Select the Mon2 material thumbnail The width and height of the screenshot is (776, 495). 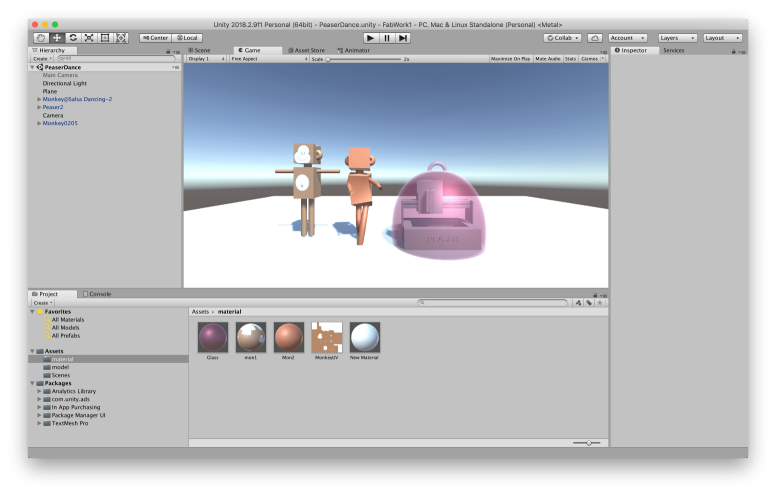(289, 337)
